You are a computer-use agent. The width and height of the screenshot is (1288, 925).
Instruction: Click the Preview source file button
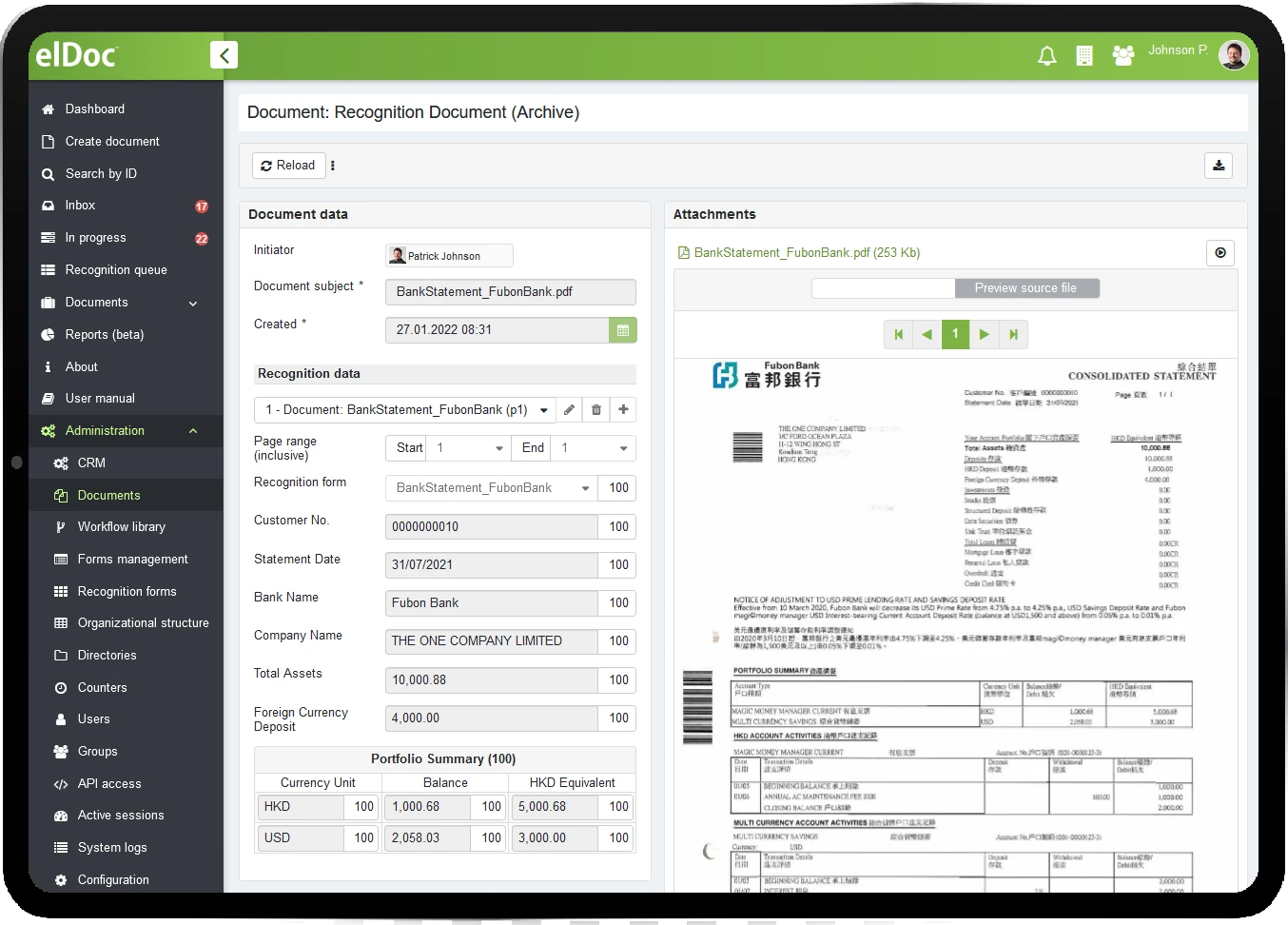(x=1025, y=288)
